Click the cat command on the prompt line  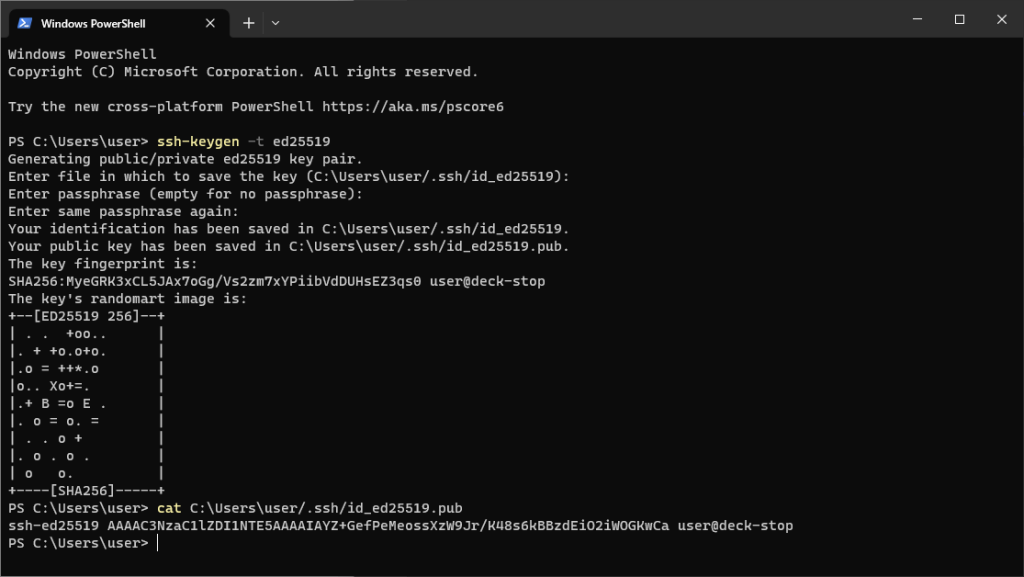tap(169, 508)
